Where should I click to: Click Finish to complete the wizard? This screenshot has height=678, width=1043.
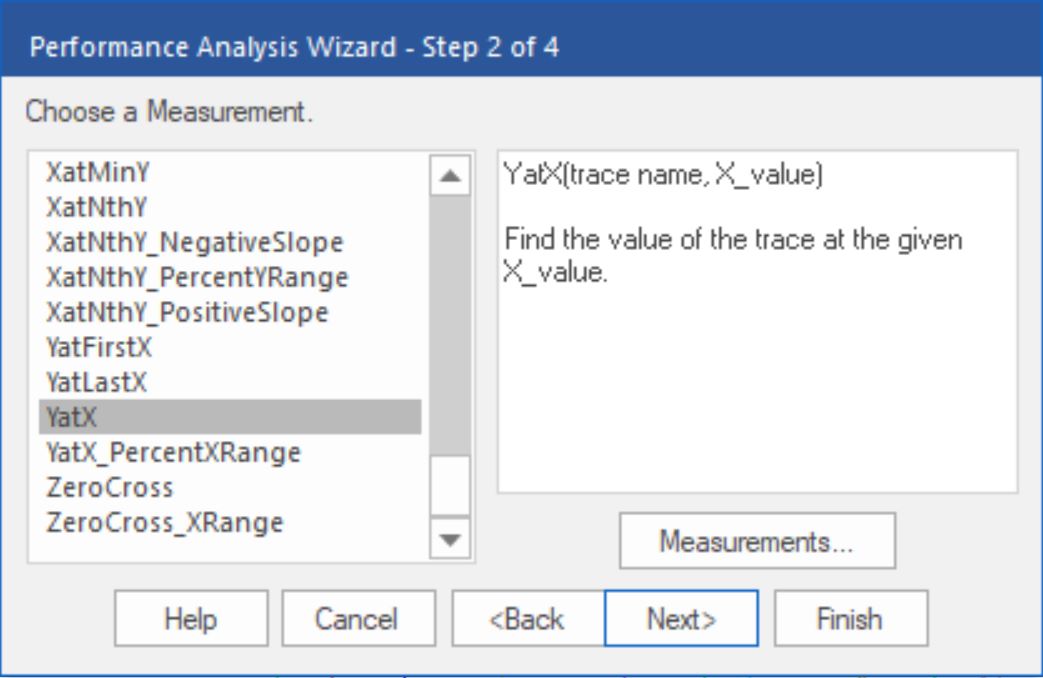[851, 619]
